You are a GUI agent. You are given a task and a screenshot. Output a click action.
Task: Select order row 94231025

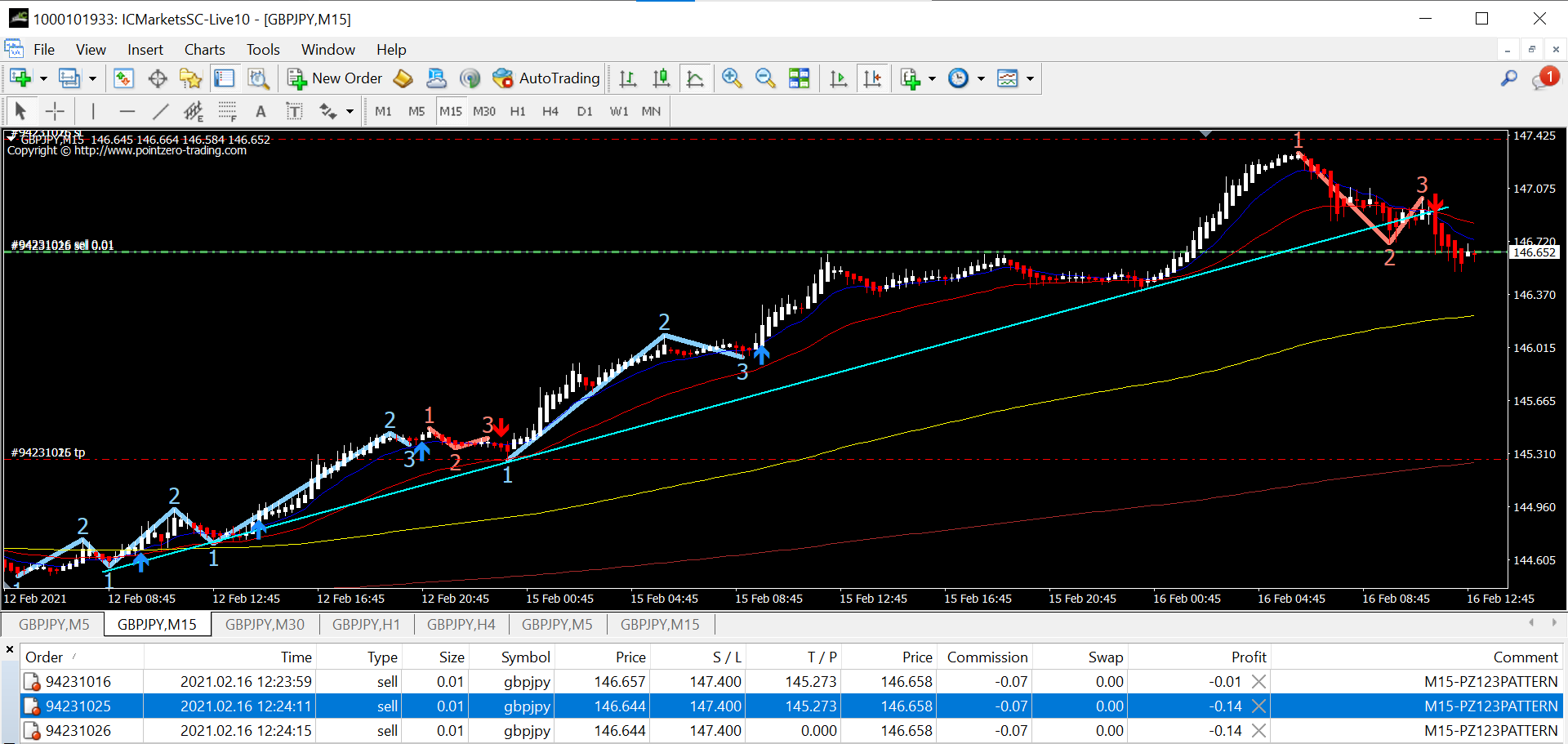click(x=791, y=706)
